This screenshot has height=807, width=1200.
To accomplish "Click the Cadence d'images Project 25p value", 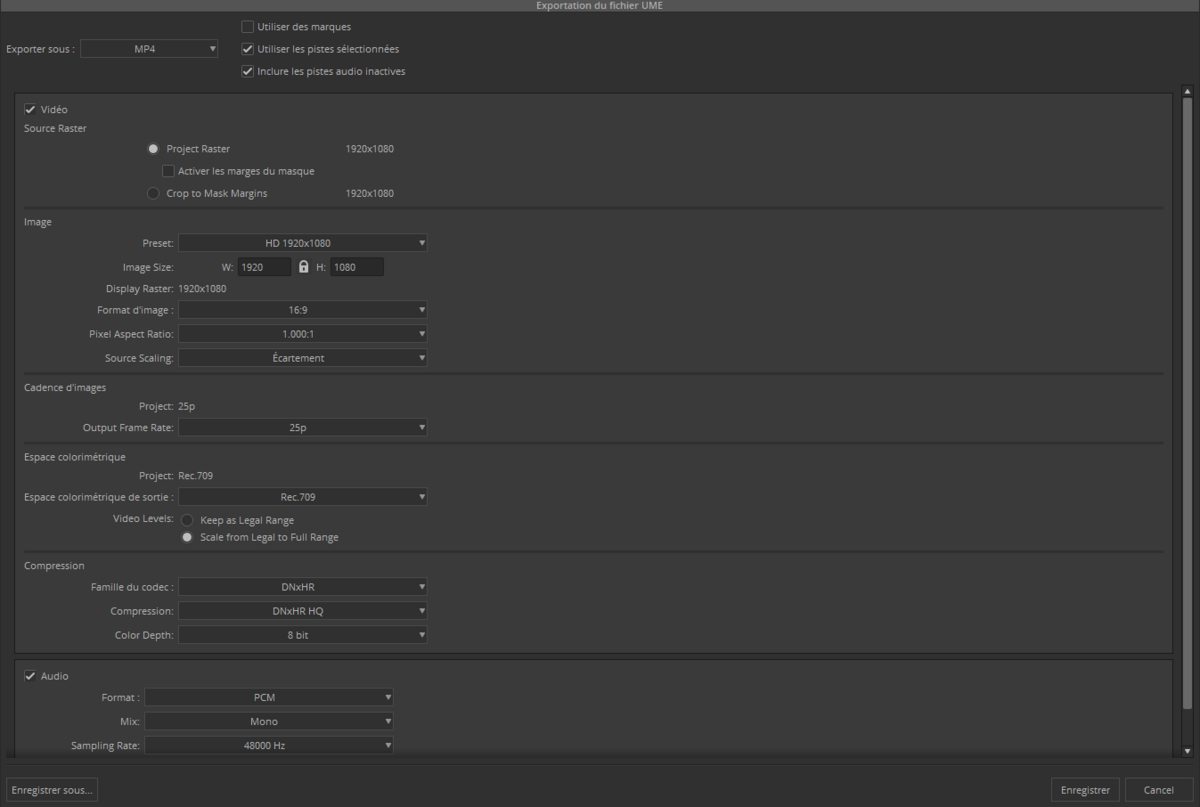I will click(x=187, y=406).
